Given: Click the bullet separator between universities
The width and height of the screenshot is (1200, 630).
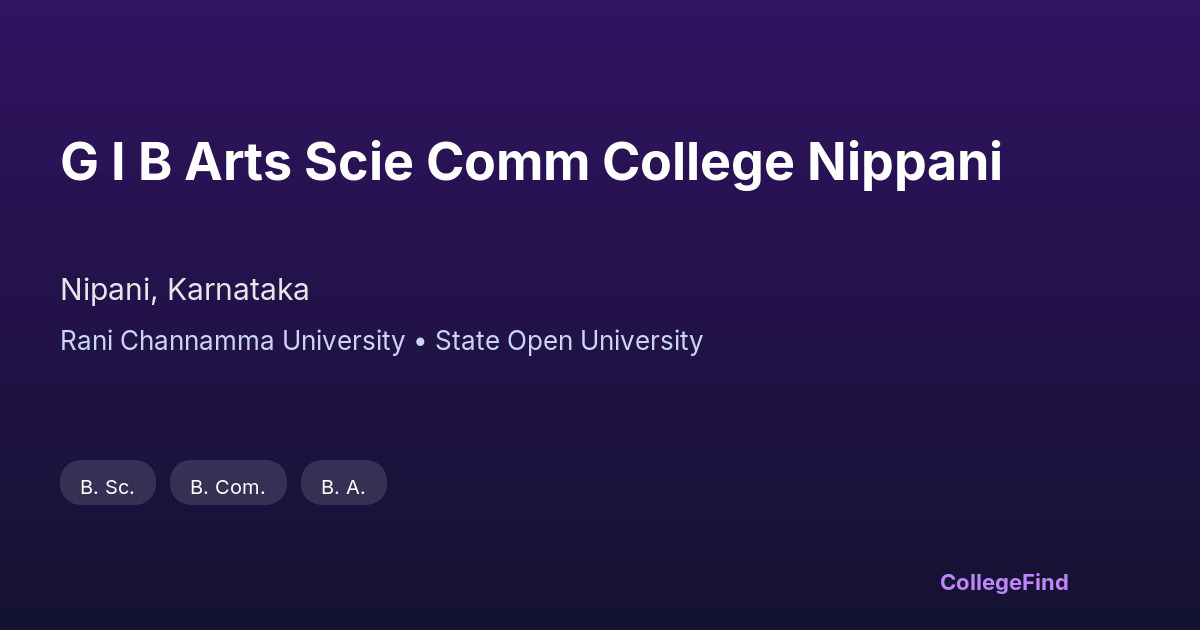Looking at the screenshot, I should (420, 342).
